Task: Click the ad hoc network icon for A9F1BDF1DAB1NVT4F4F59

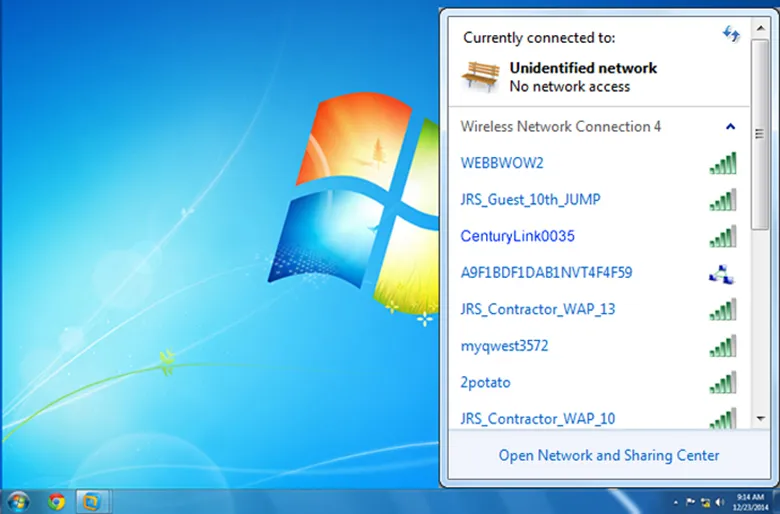Action: pos(722,273)
